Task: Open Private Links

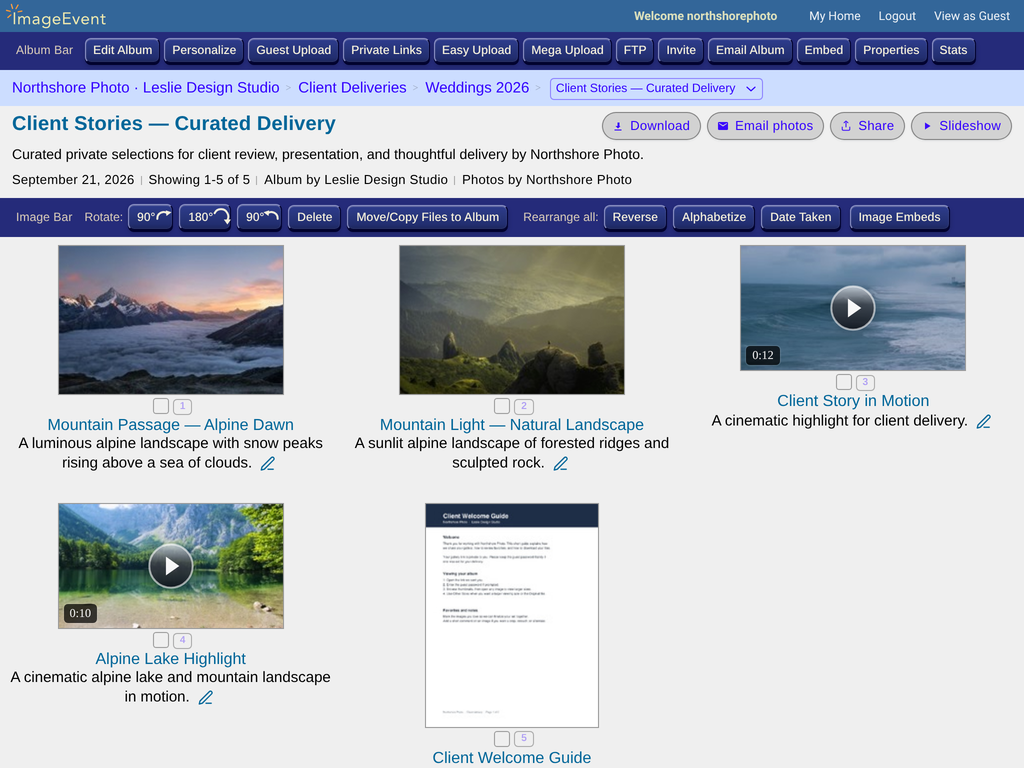Action: pos(386,50)
